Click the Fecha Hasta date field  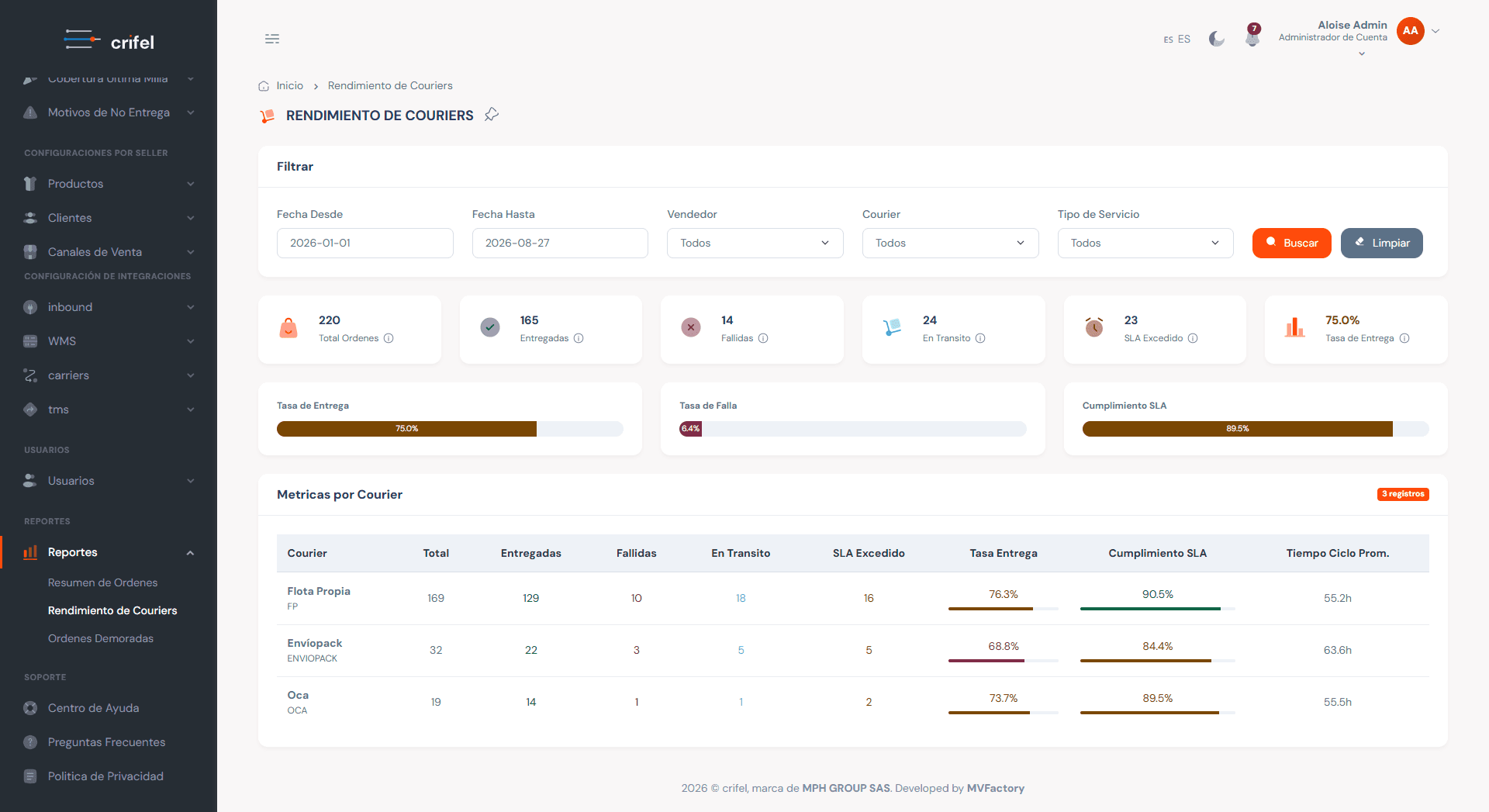[x=560, y=243]
